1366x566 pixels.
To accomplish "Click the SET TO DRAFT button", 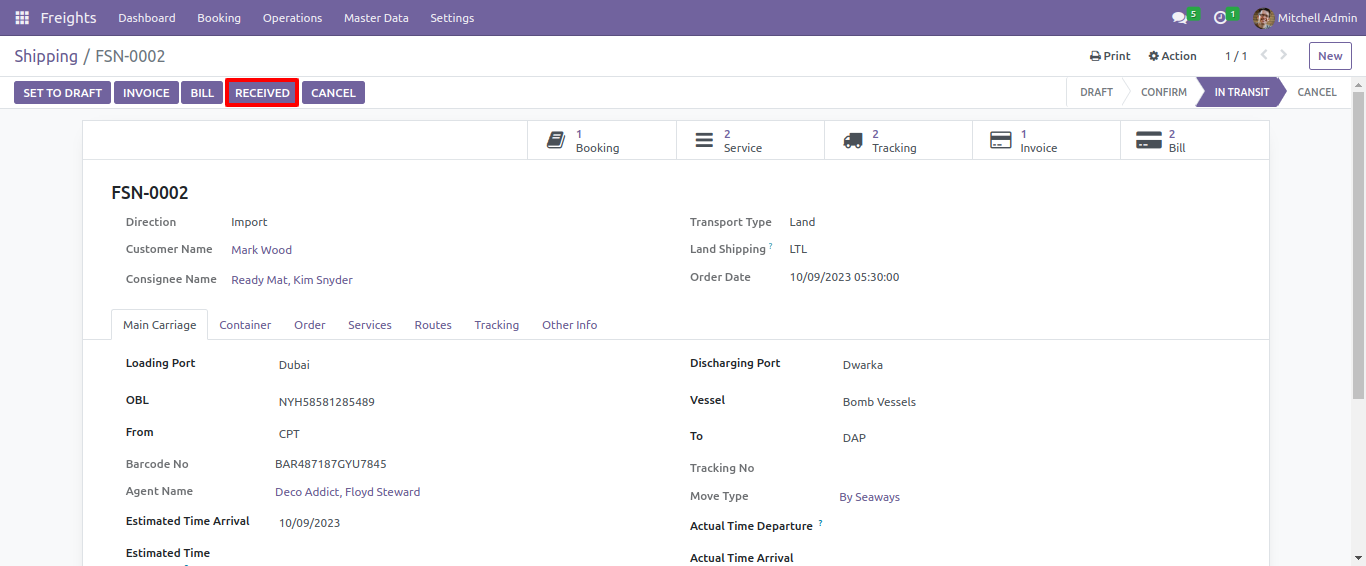I will point(63,93).
